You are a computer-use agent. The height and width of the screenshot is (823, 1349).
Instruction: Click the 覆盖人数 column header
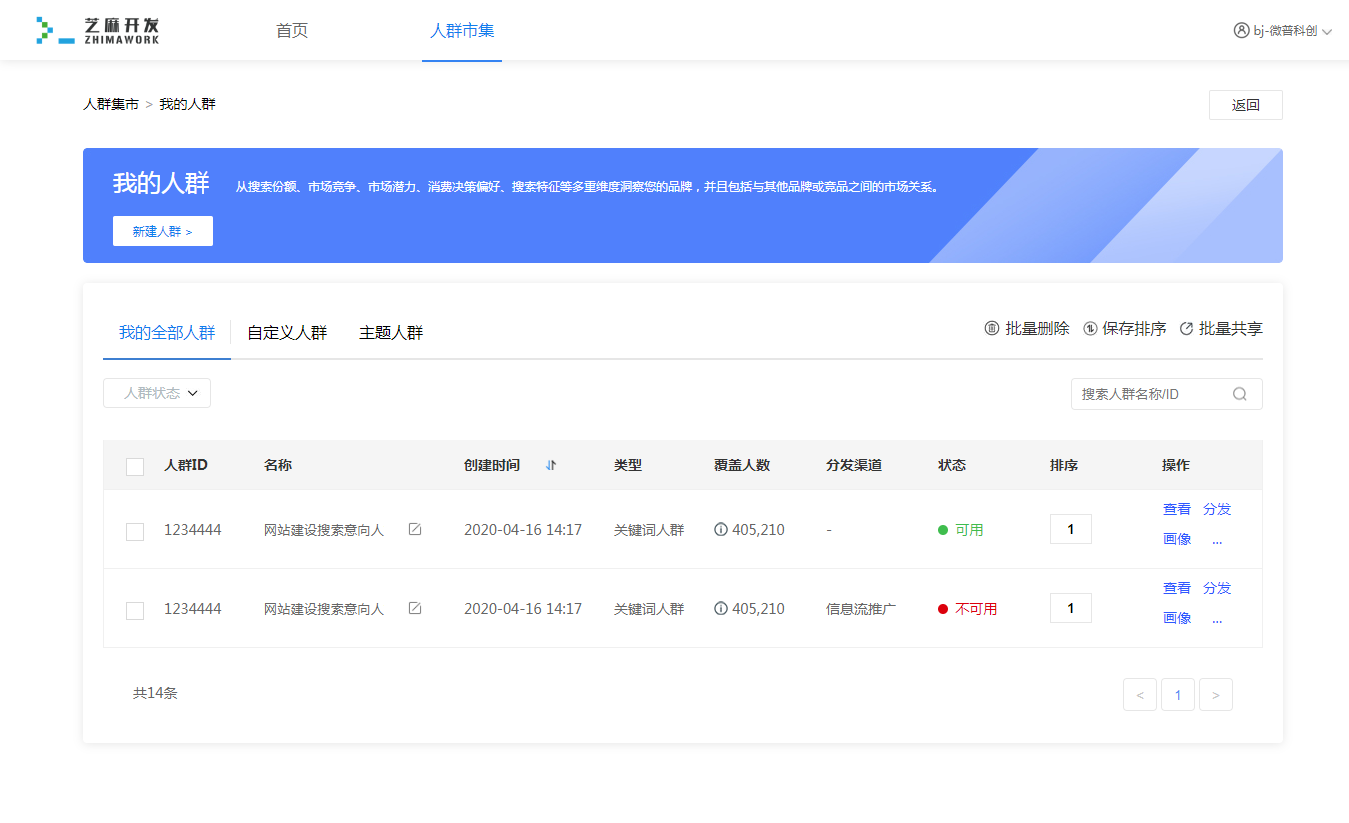pos(742,465)
